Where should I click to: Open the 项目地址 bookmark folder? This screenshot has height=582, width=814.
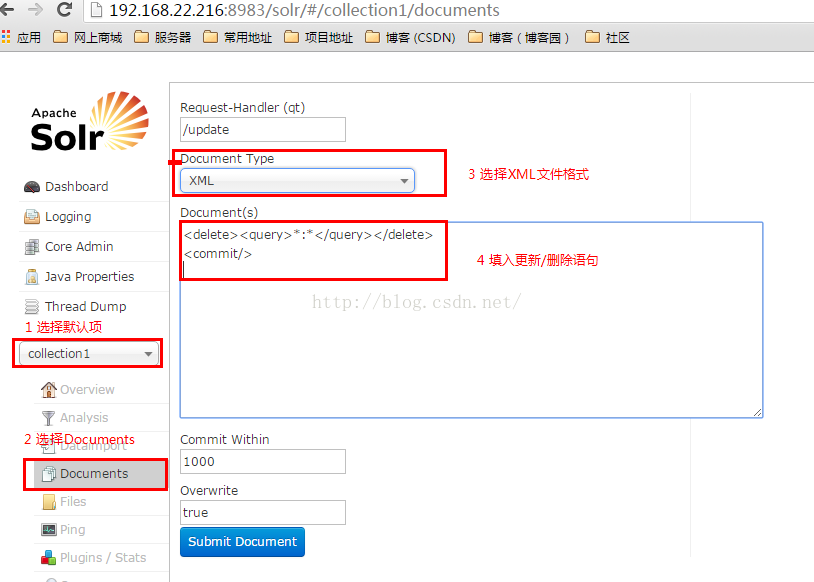point(319,37)
